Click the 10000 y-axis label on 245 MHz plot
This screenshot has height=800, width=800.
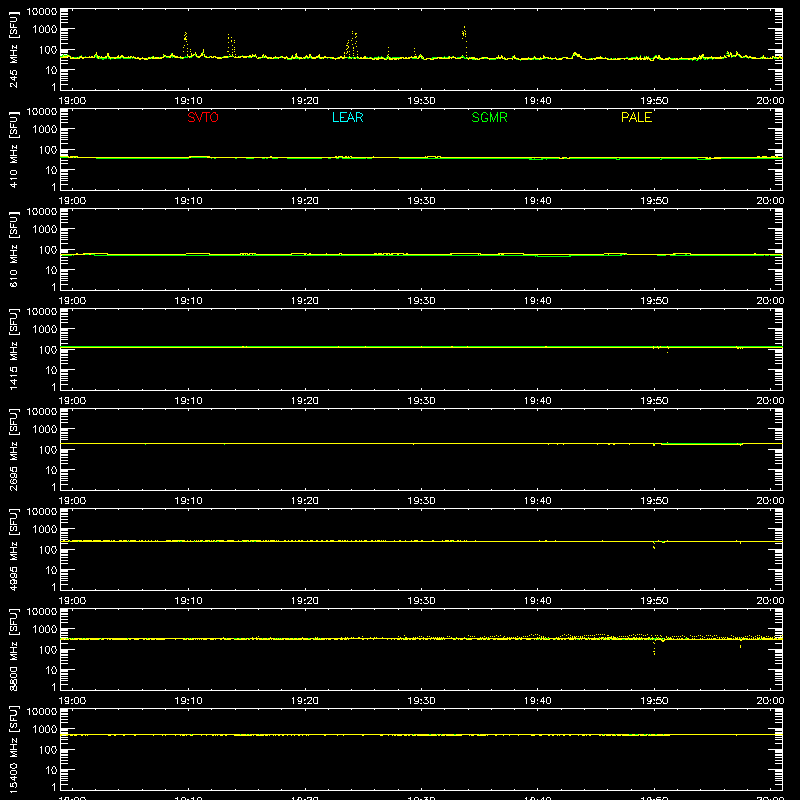[42, 12]
